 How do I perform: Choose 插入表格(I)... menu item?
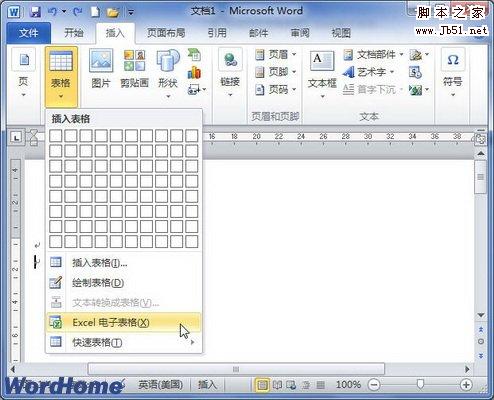coord(123,263)
